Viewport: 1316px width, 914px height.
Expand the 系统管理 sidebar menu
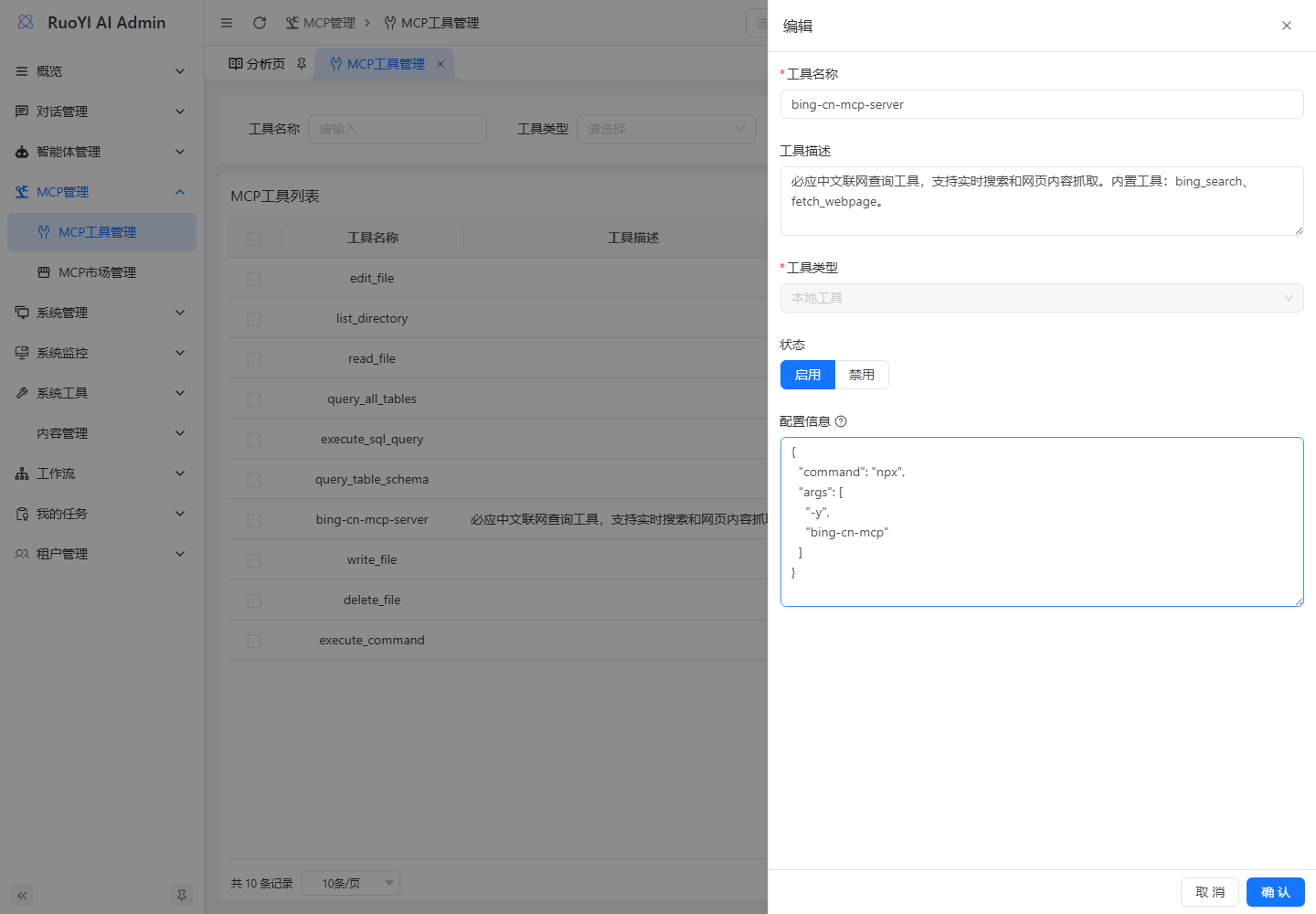101,313
